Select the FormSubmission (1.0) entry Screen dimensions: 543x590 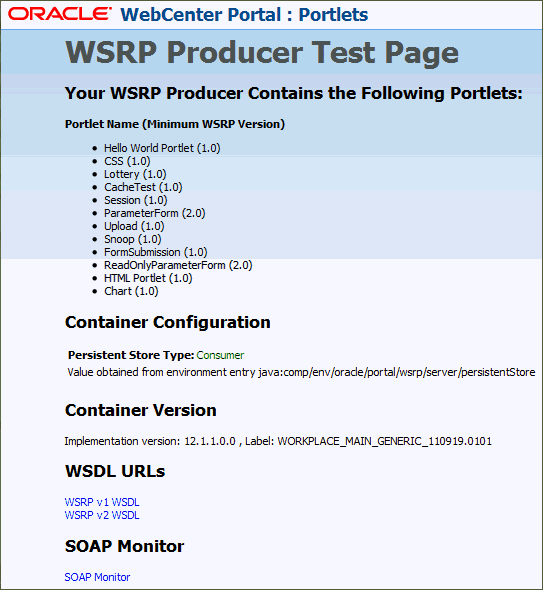click(156, 252)
